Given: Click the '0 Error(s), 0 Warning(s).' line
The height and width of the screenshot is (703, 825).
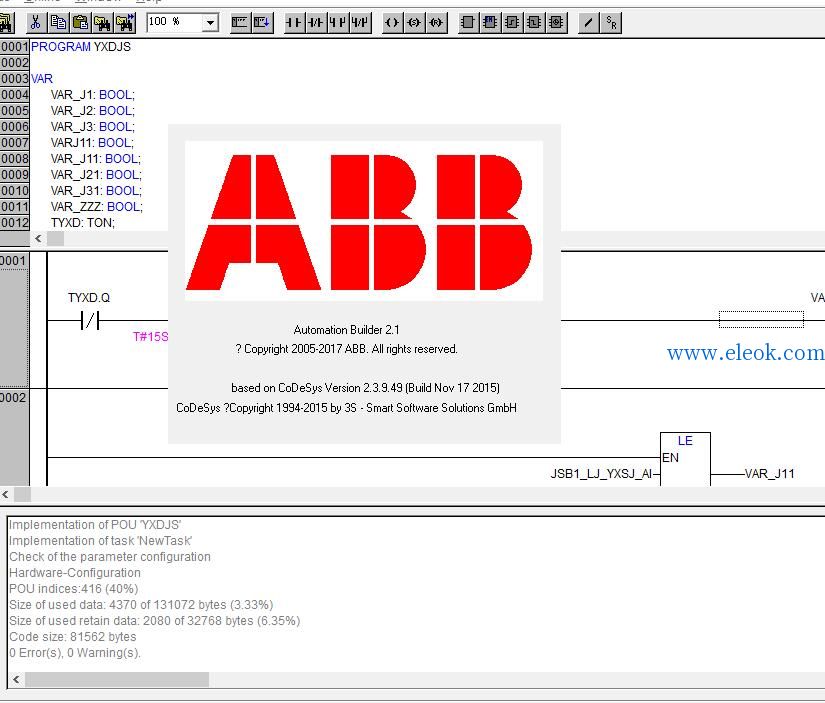Looking at the screenshot, I should pos(75,653).
